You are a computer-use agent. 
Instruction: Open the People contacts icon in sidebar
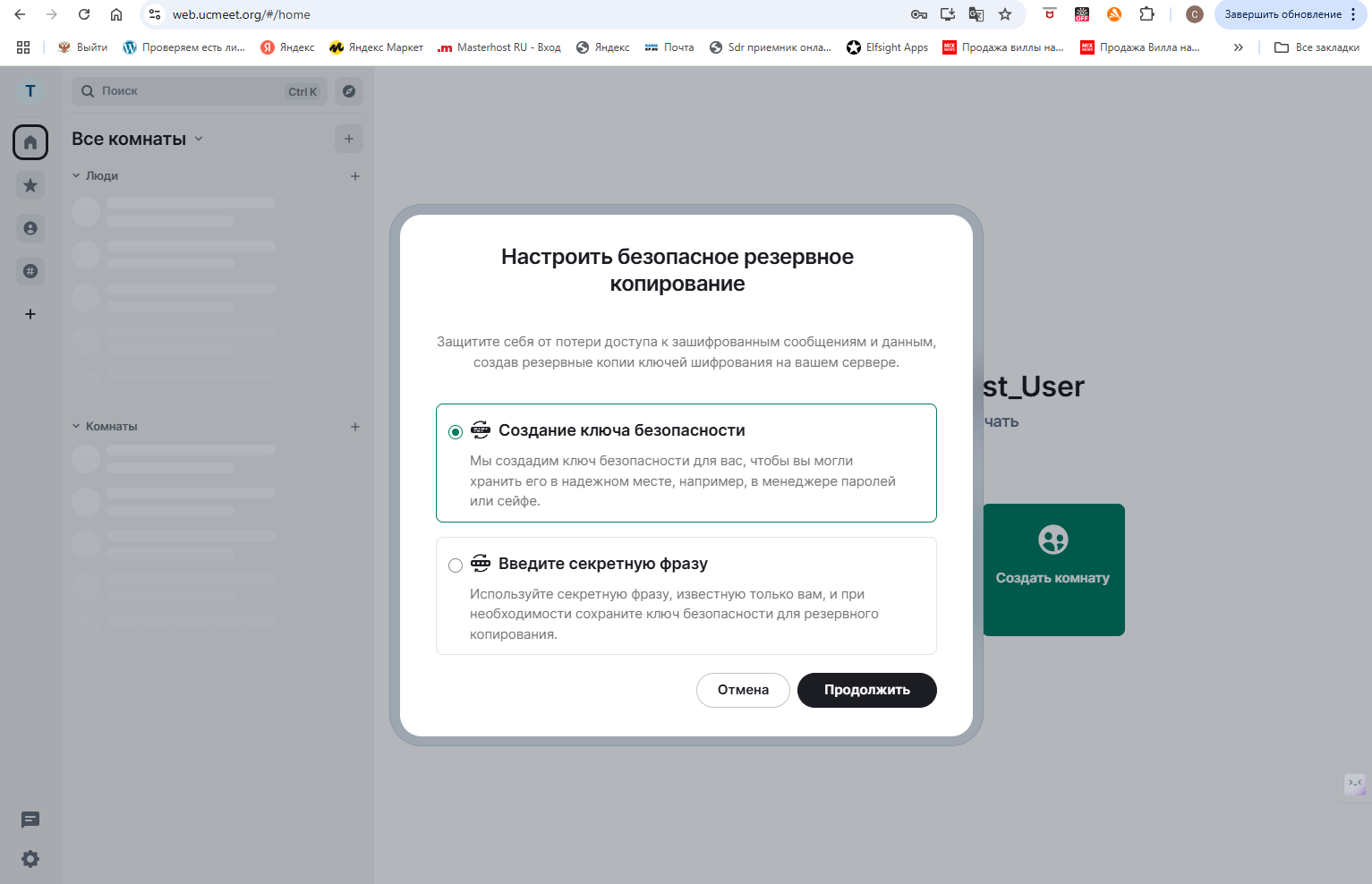coord(30,227)
